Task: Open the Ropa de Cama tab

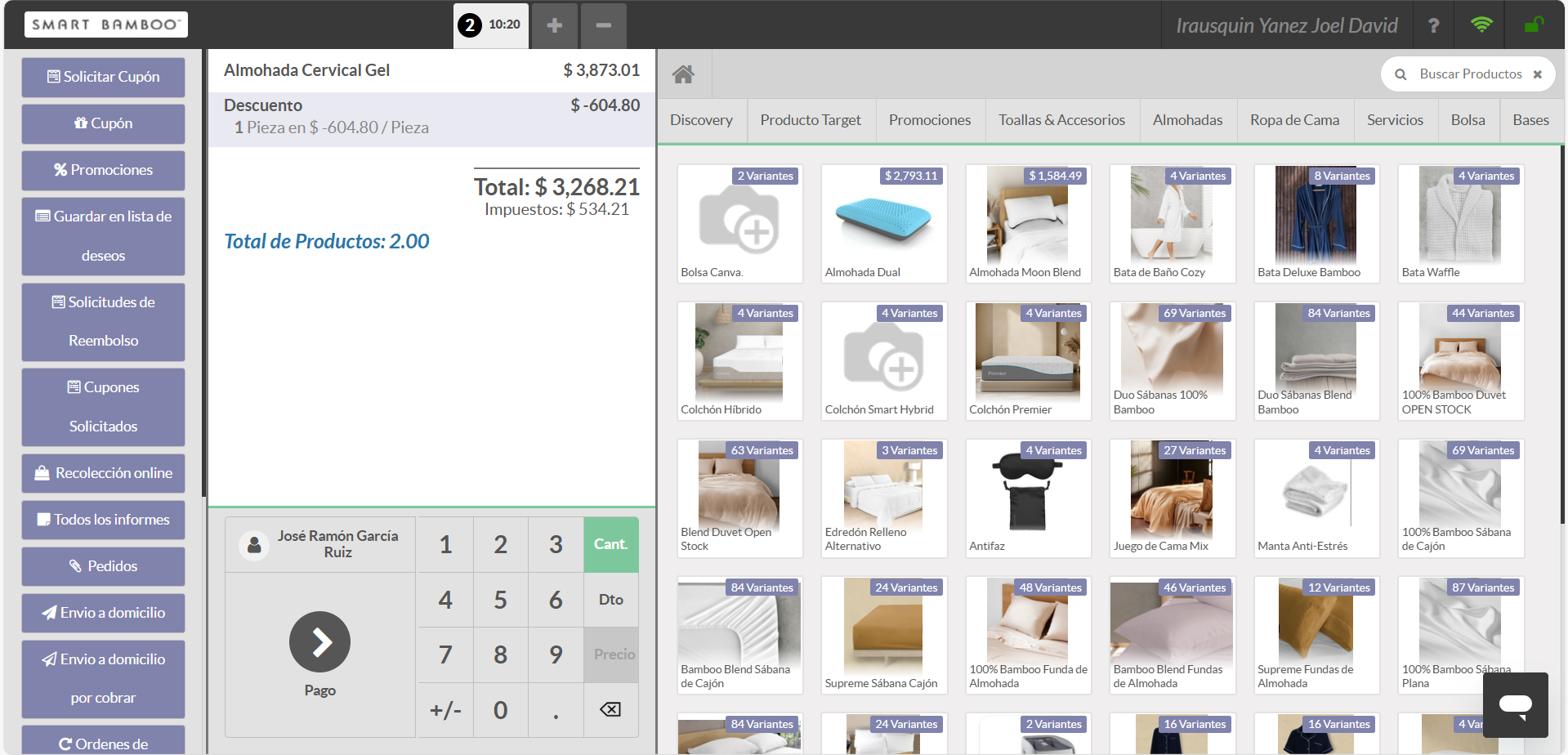Action: pyautogui.click(x=1294, y=120)
